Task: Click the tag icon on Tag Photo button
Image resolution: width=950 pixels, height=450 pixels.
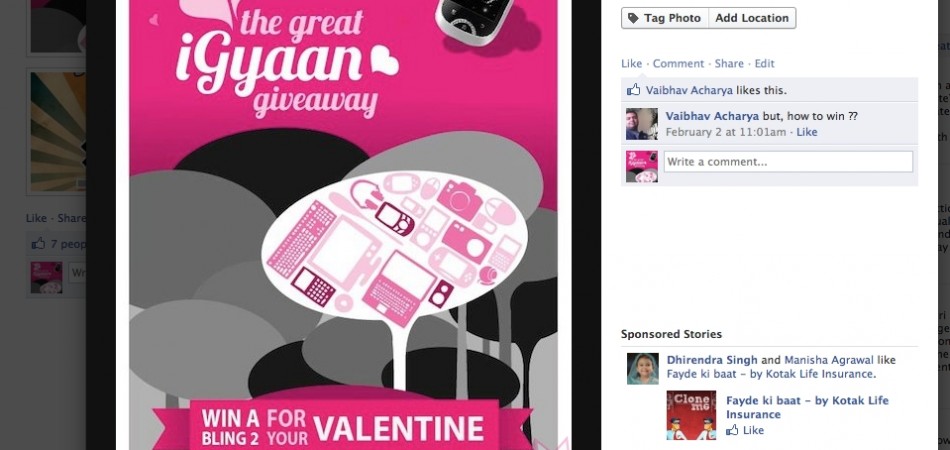Action: (633, 18)
